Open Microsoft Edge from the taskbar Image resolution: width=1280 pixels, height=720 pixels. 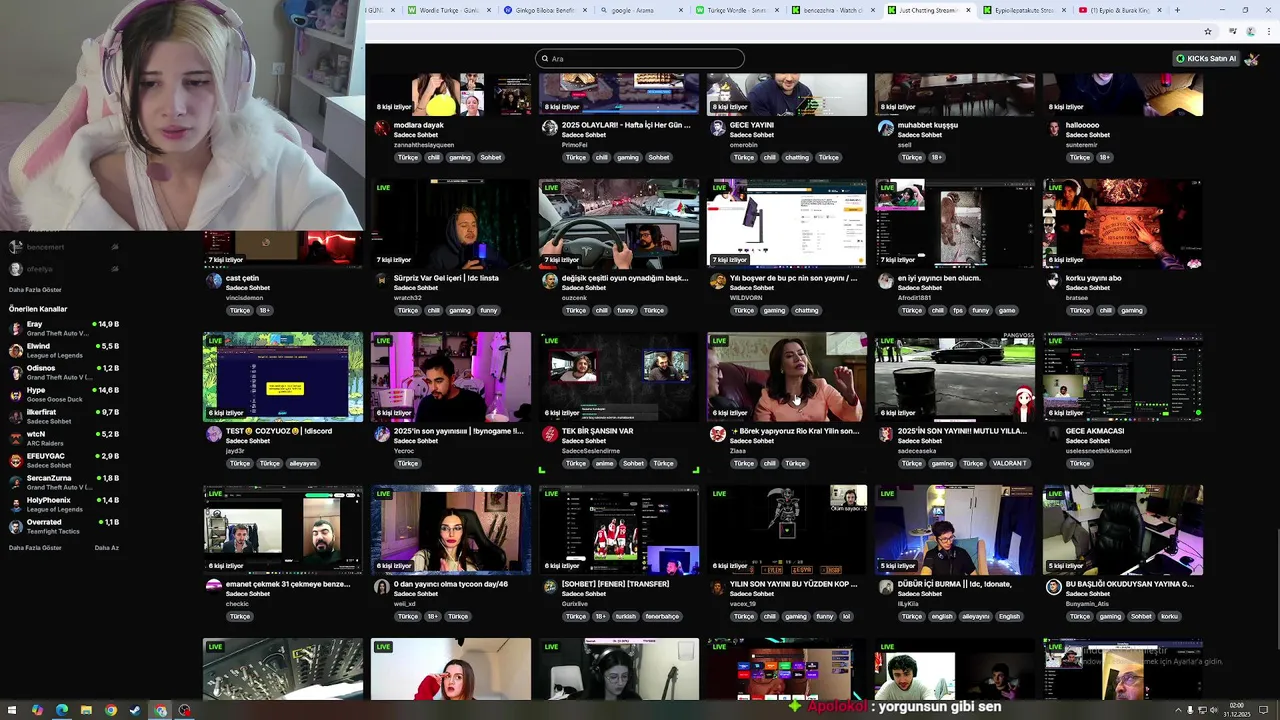pos(62,710)
